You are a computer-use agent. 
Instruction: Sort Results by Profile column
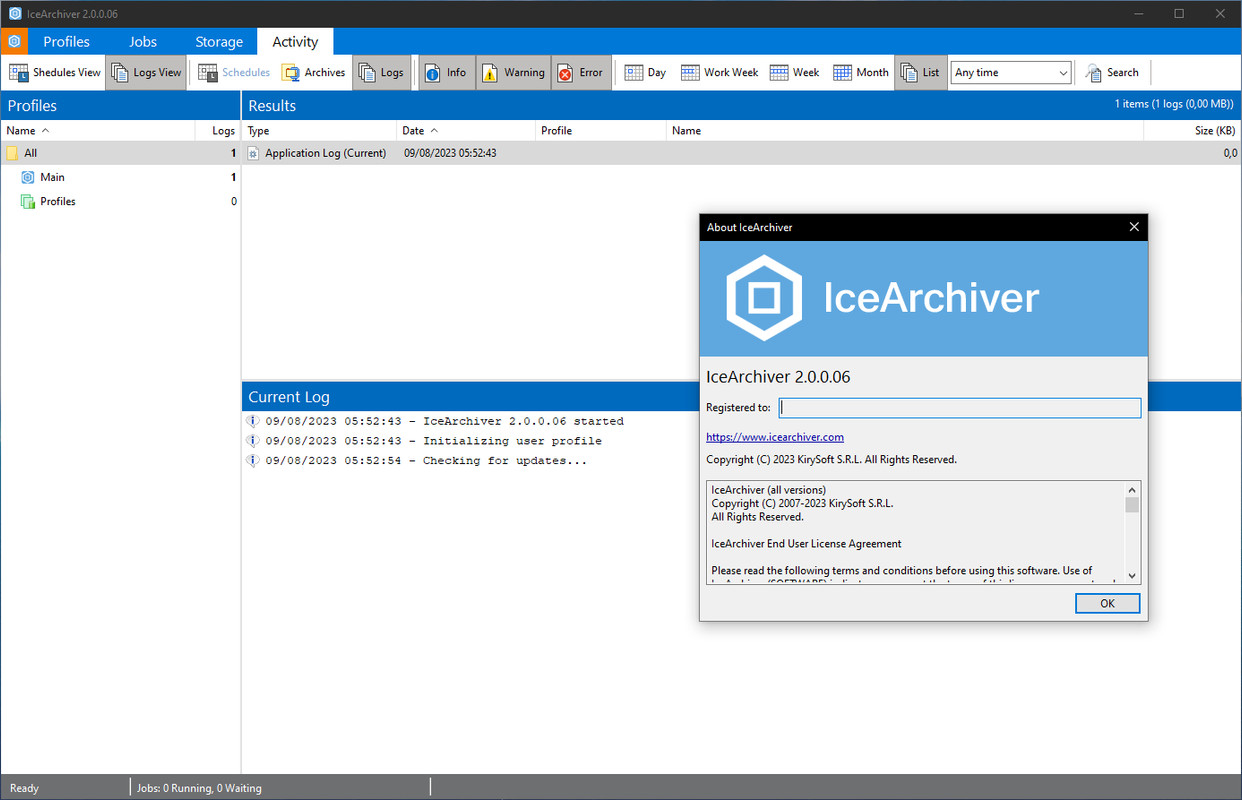[x=601, y=131]
